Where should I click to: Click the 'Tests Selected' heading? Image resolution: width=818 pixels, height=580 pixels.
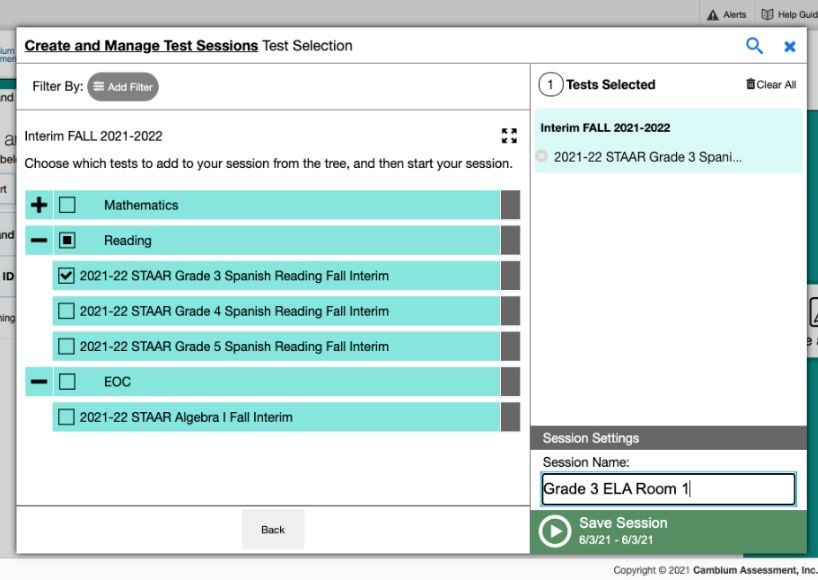(x=610, y=84)
